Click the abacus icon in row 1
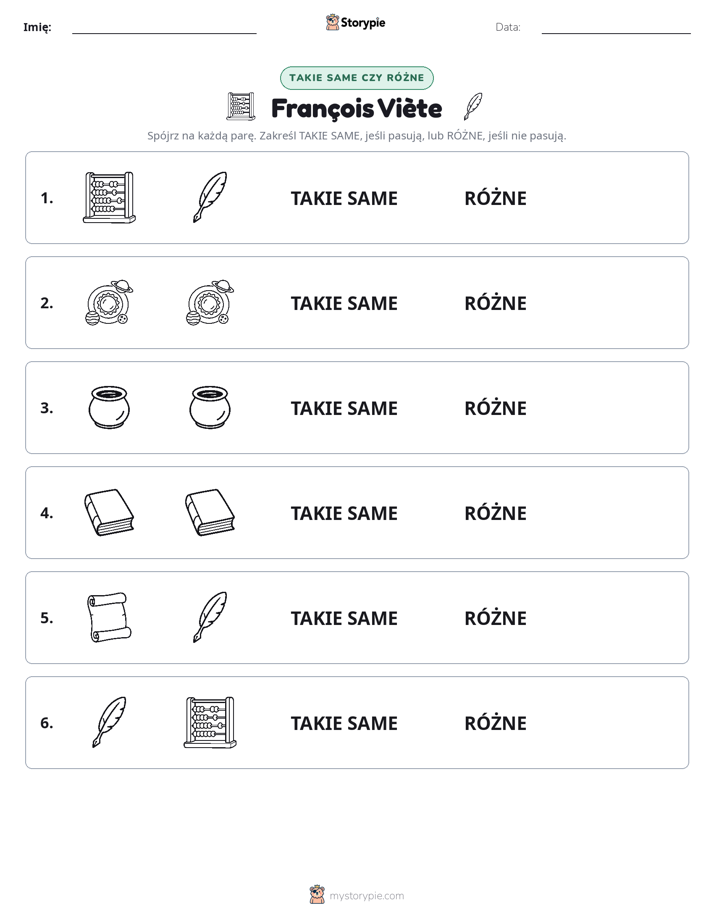 (x=109, y=197)
